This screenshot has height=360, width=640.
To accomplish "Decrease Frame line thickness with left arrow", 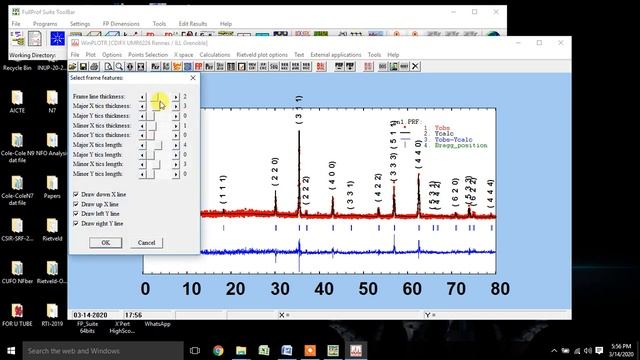I will click(142, 96).
